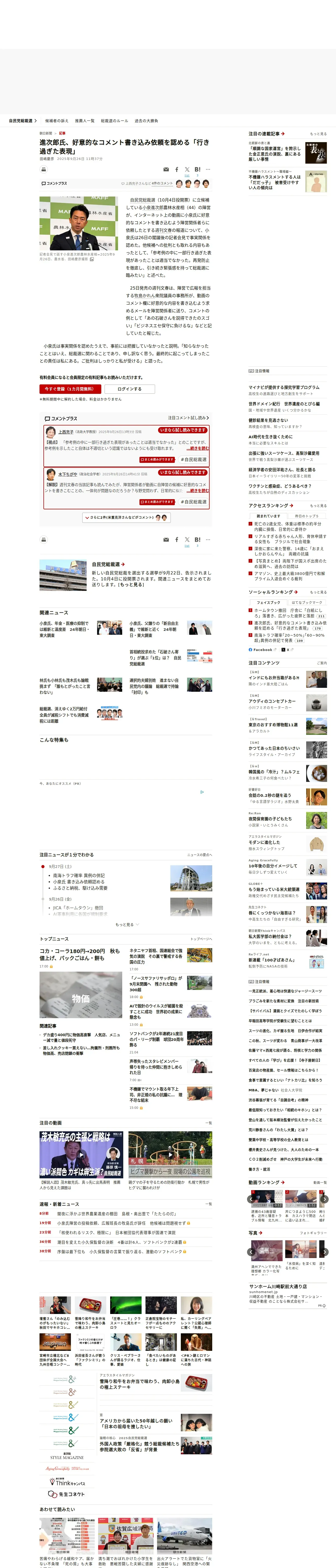Click the enlarge icon beside the photo caption
Screen dimensions: 336x1568
click(x=92, y=259)
